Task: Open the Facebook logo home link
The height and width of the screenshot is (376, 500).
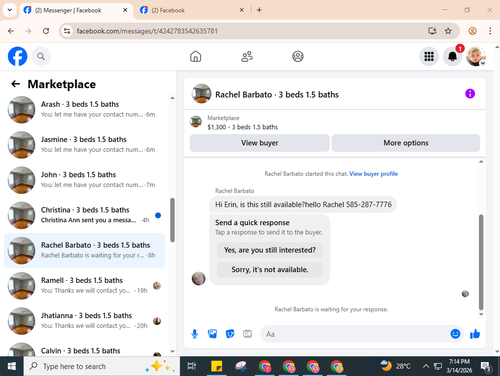Action: (x=17, y=56)
